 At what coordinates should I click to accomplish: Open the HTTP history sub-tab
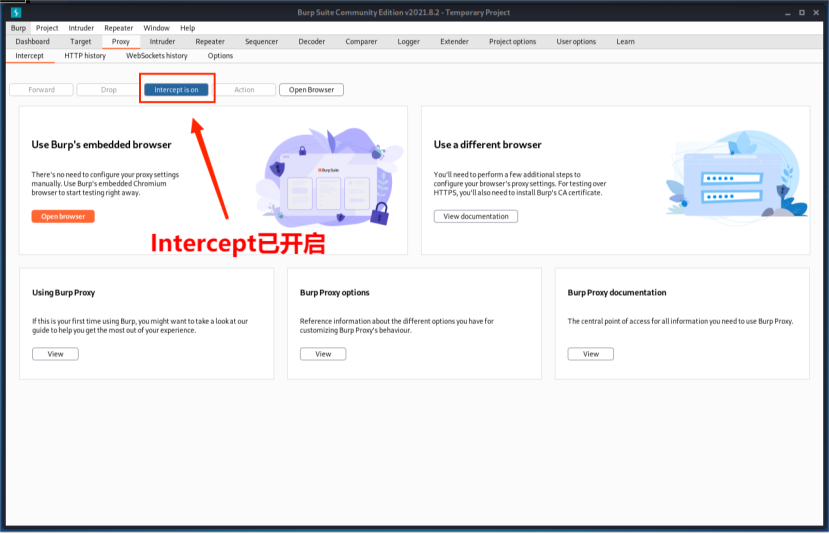click(85, 56)
